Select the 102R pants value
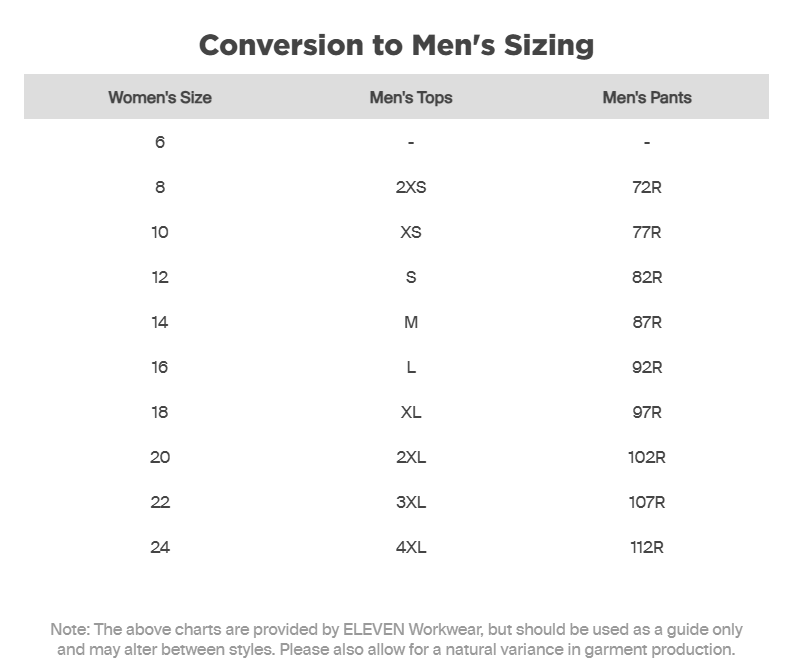The image size is (789, 667). tap(647, 457)
